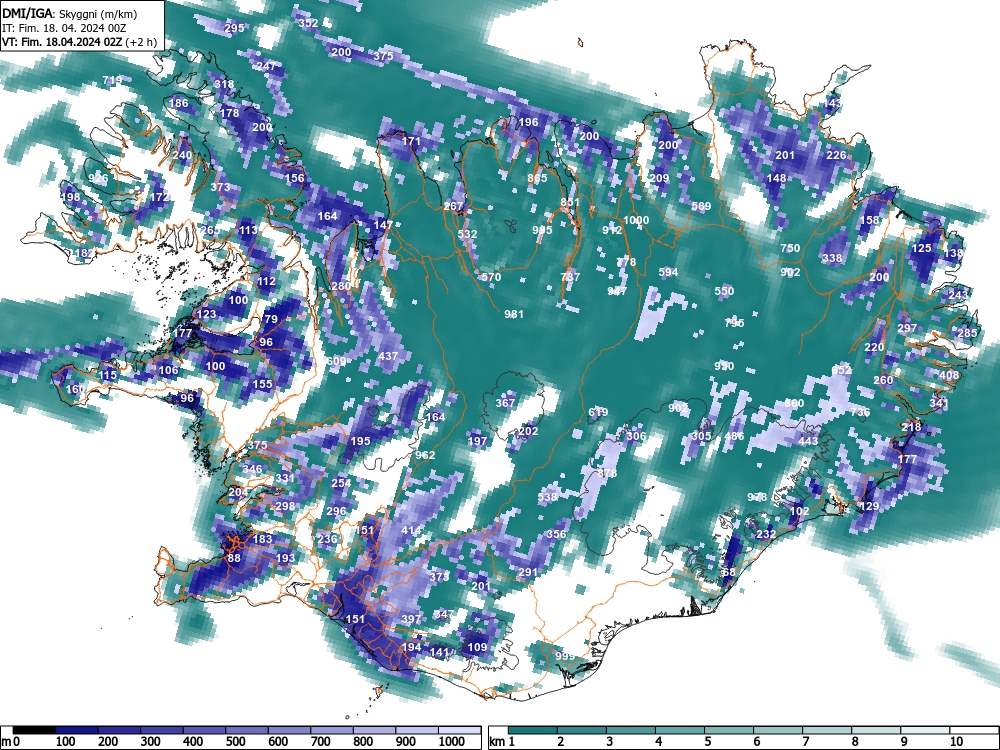Click the 981 value on the map

(x=514, y=314)
